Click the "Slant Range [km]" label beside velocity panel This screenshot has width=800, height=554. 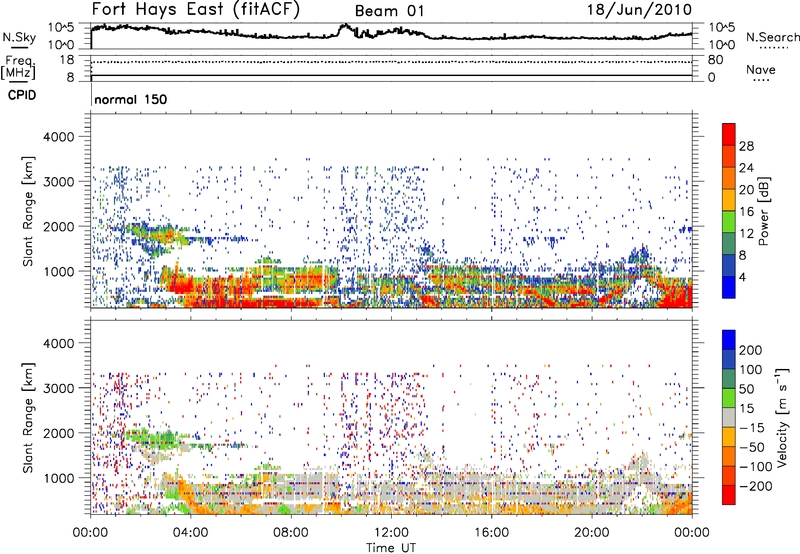(x=28, y=417)
